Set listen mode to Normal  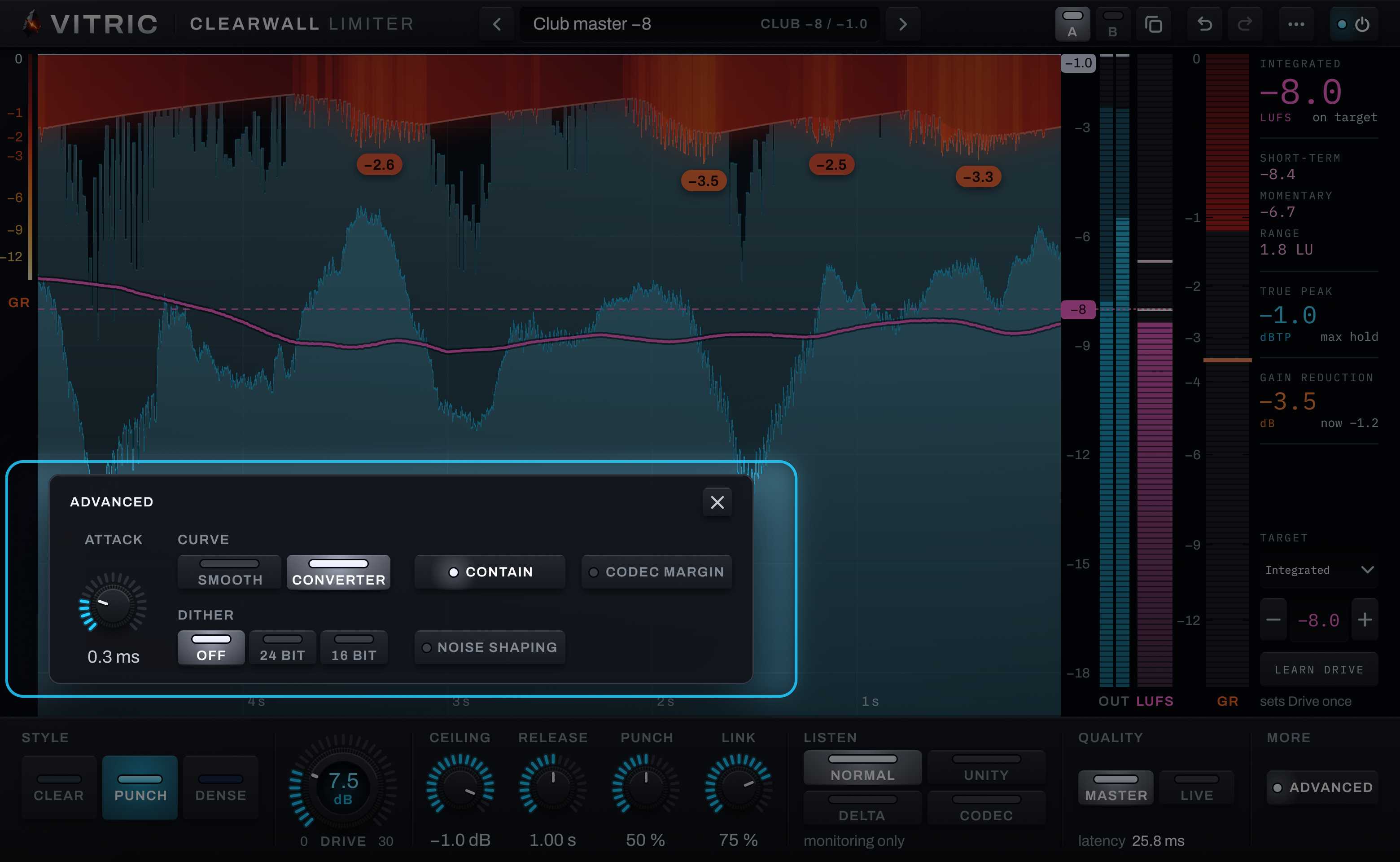[863, 767]
